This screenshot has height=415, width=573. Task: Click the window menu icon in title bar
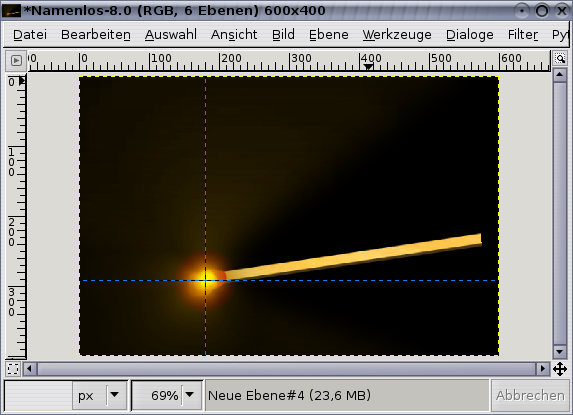point(11,11)
